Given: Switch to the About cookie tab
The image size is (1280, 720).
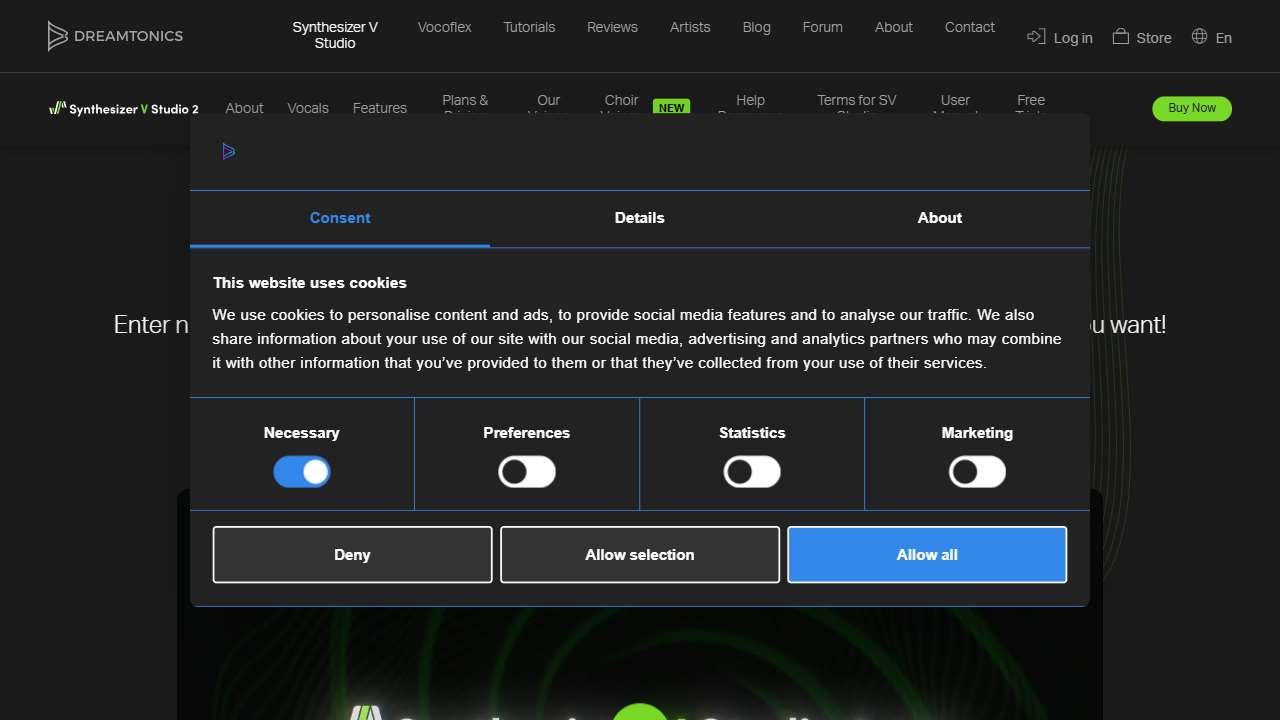Looking at the screenshot, I should pyautogui.click(x=940, y=218).
